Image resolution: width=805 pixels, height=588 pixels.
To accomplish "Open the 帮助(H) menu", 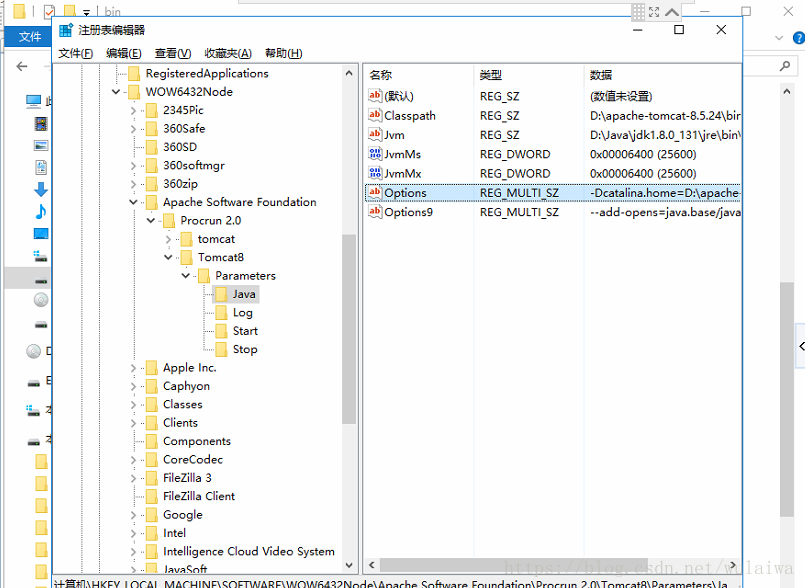I will (x=283, y=53).
